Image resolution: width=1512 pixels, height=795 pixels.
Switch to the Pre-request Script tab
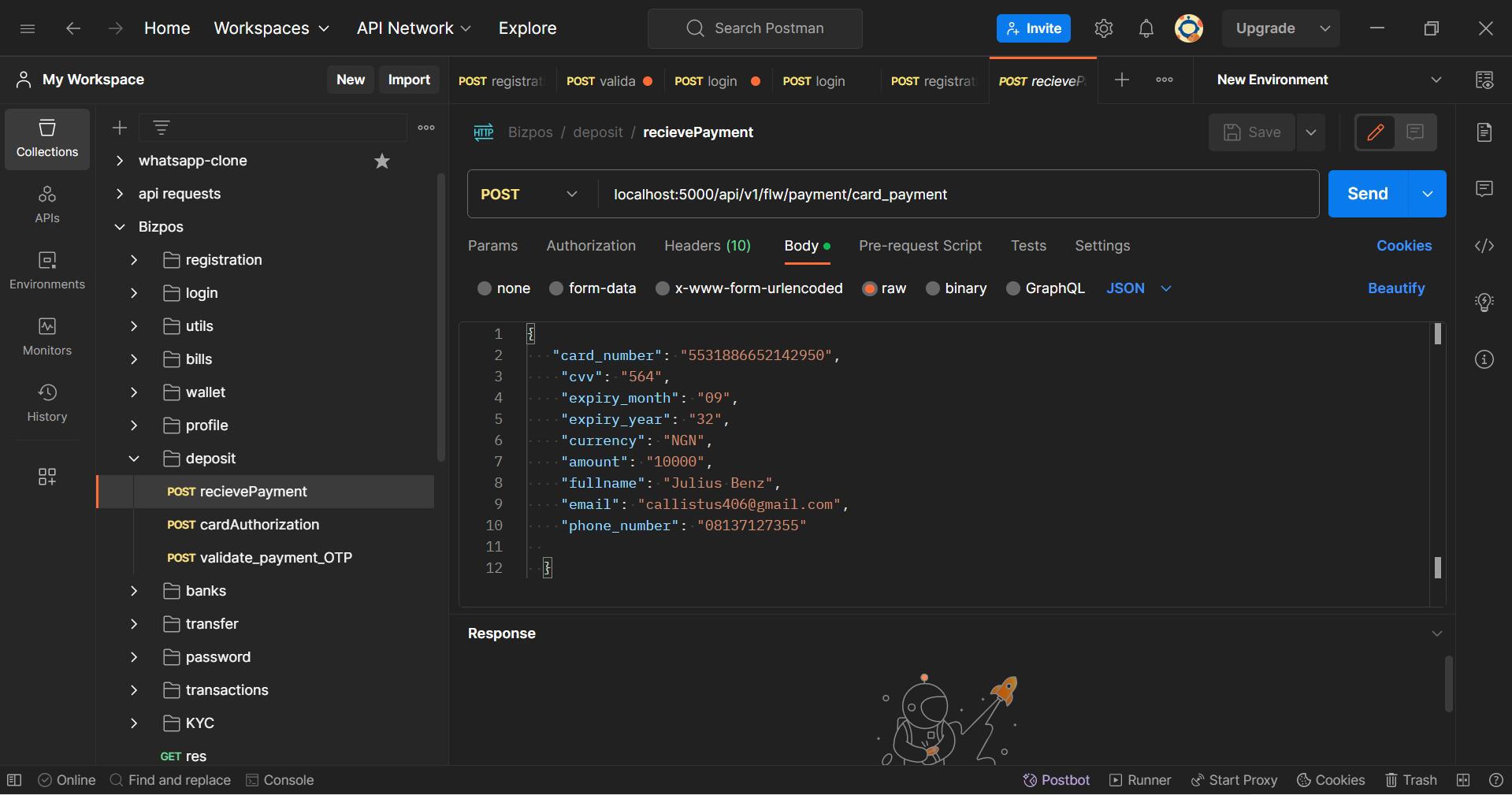point(920,246)
